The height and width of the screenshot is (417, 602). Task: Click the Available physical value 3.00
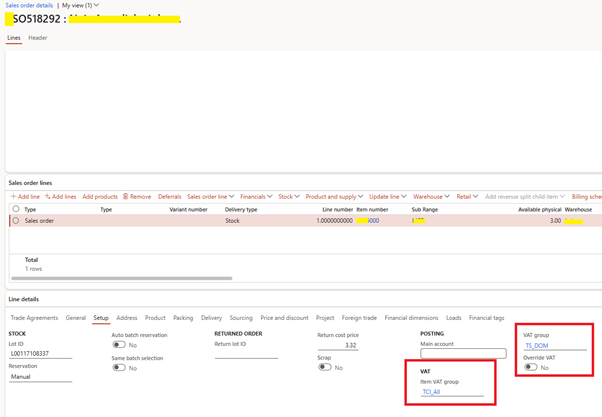pyautogui.click(x=555, y=221)
